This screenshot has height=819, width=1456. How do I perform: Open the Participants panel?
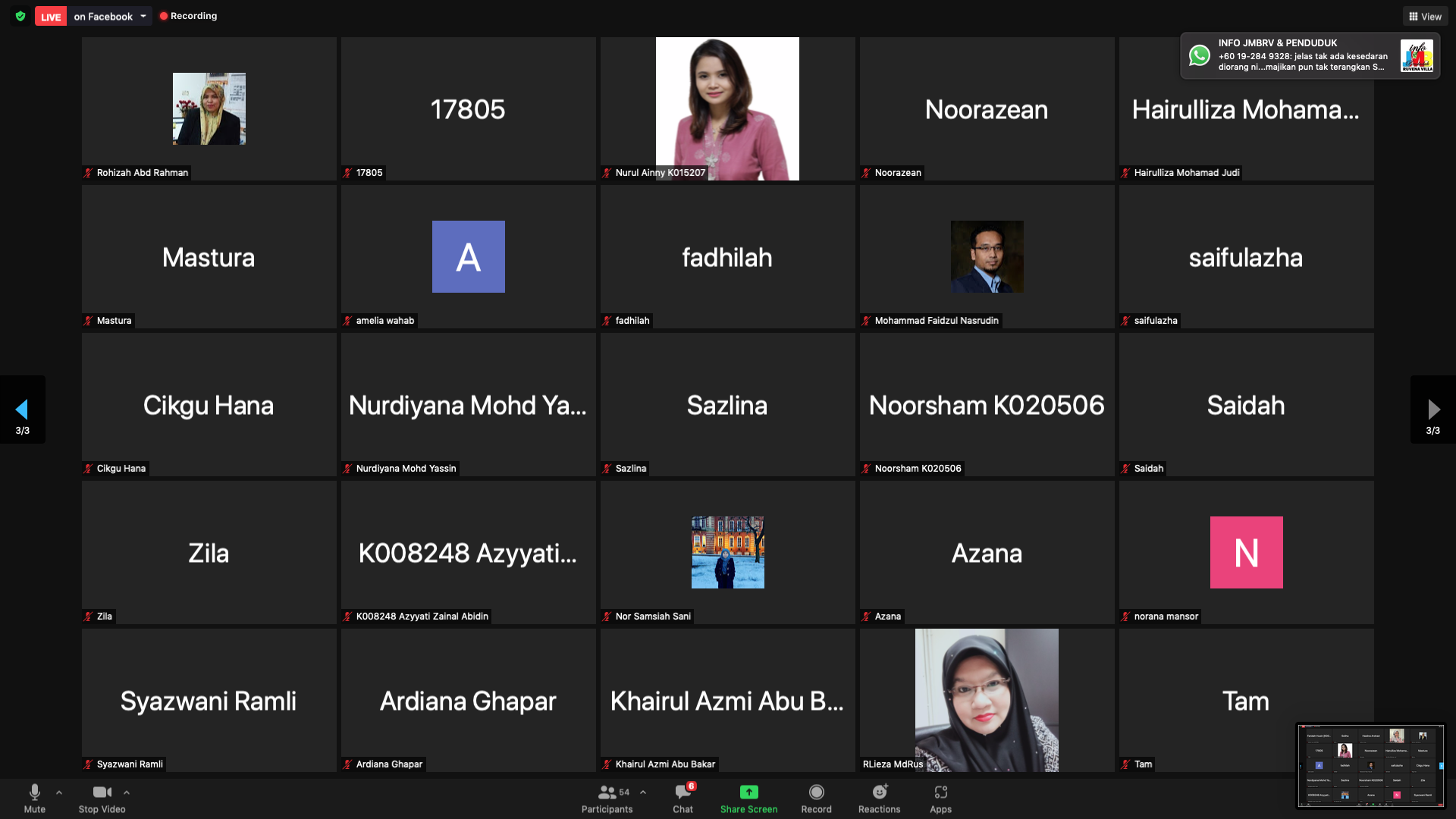[x=607, y=799]
